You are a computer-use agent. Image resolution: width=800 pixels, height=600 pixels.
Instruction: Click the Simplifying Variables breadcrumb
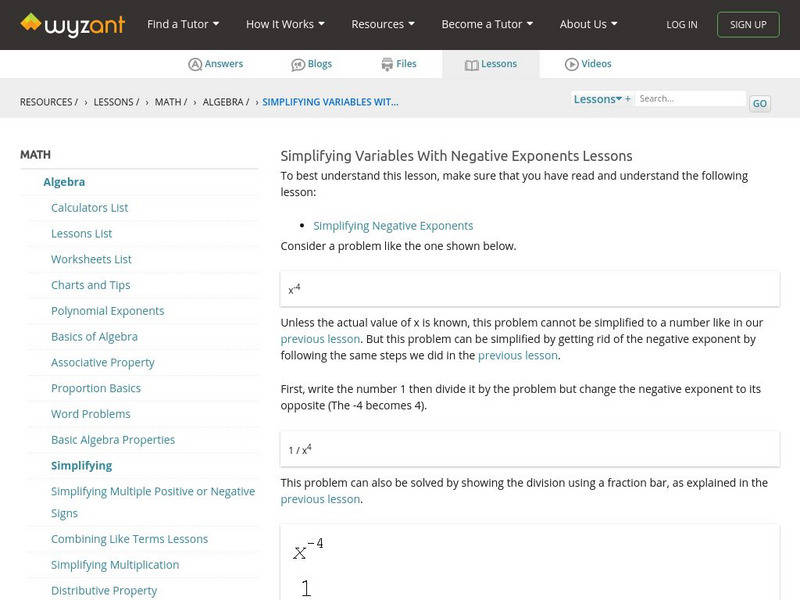point(330,102)
